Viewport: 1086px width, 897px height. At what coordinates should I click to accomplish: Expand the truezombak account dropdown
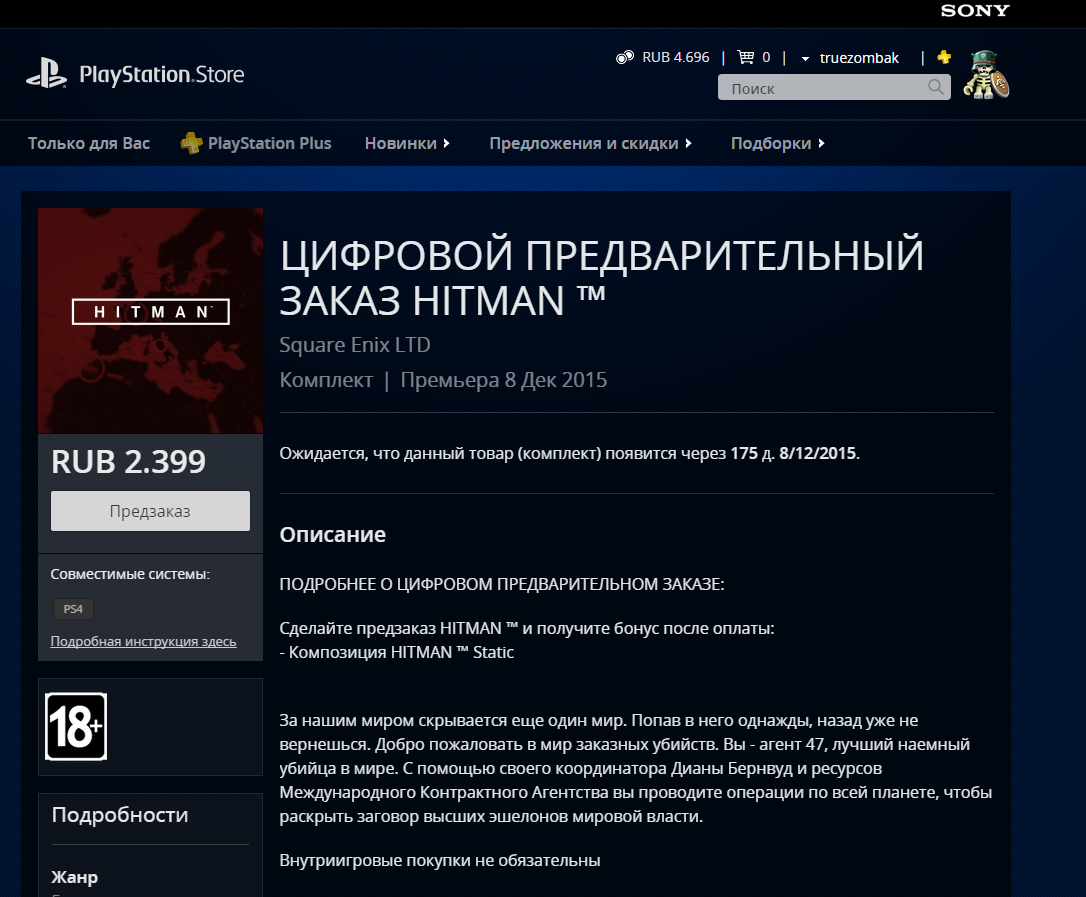tap(851, 58)
